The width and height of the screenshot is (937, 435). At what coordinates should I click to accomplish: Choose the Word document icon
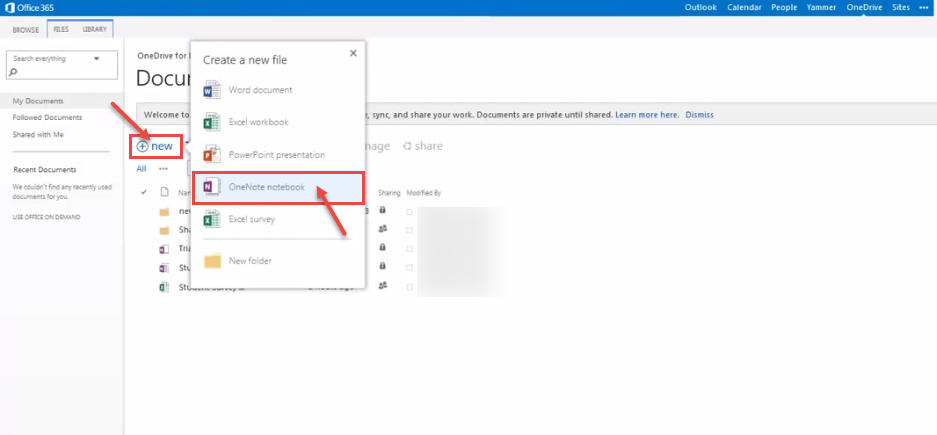[x=212, y=90]
